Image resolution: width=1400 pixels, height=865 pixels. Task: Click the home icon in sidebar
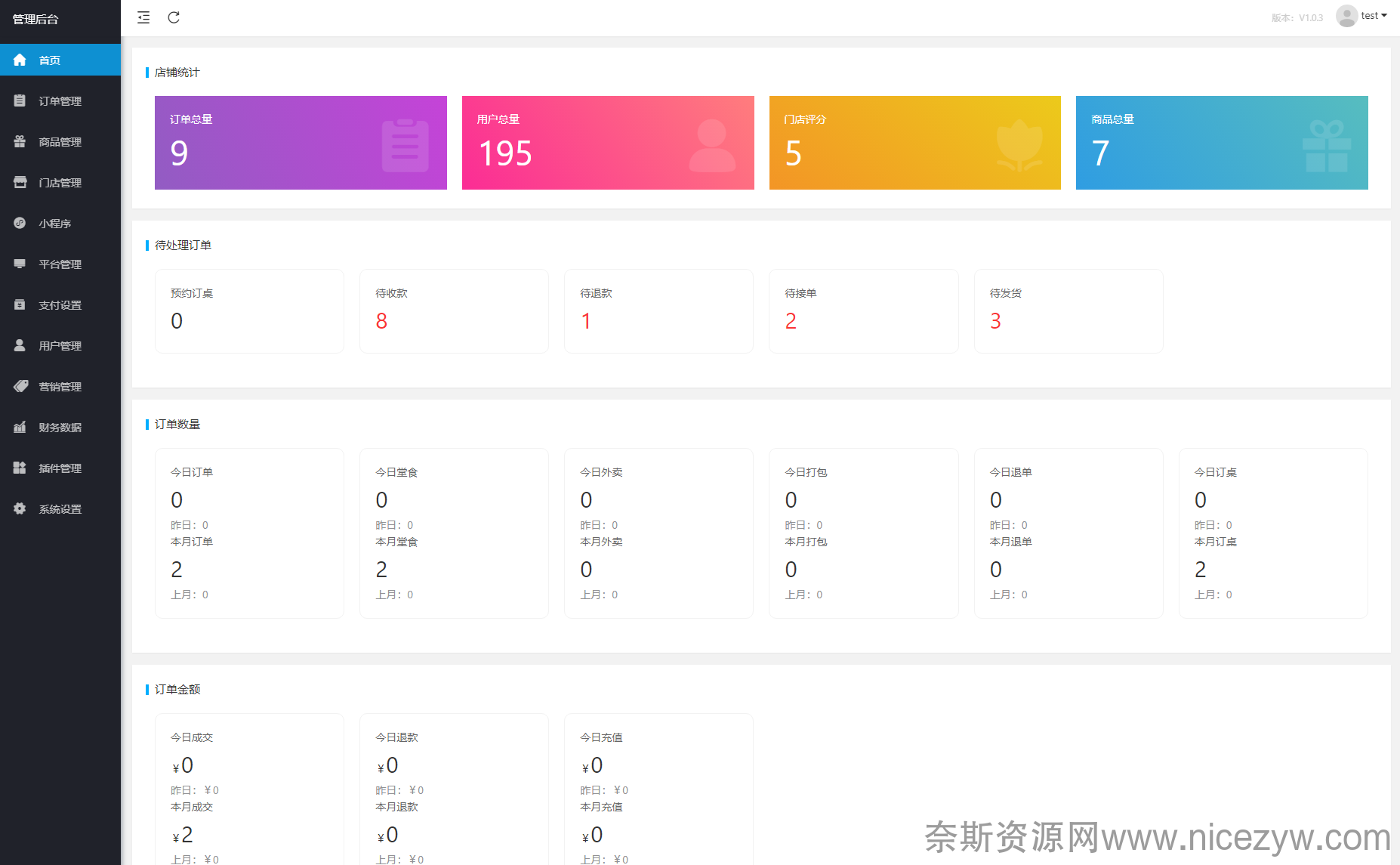pos(20,60)
